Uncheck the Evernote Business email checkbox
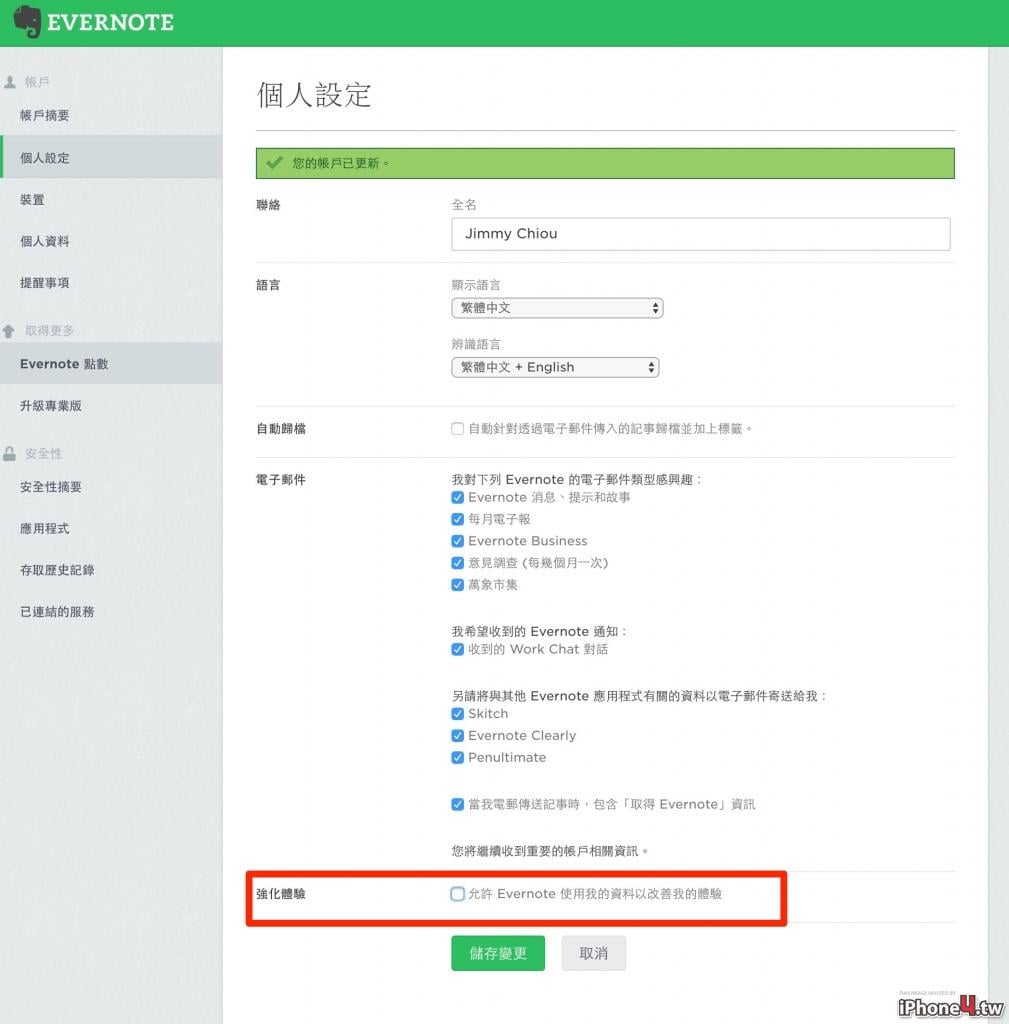The height and width of the screenshot is (1024, 1009). [x=457, y=541]
